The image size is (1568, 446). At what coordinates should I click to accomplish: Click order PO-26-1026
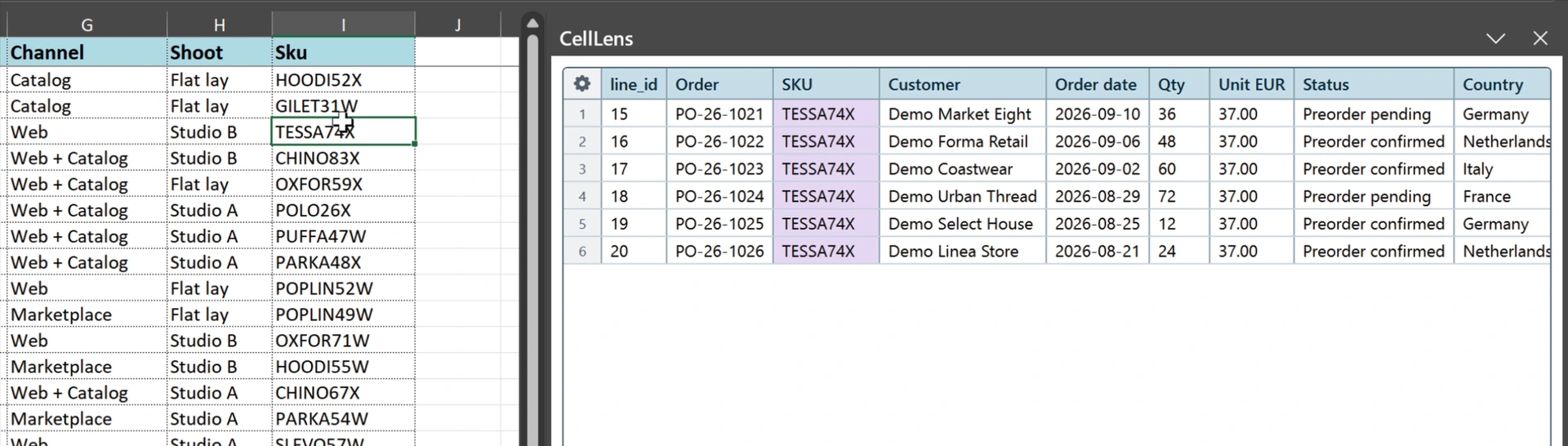point(719,252)
